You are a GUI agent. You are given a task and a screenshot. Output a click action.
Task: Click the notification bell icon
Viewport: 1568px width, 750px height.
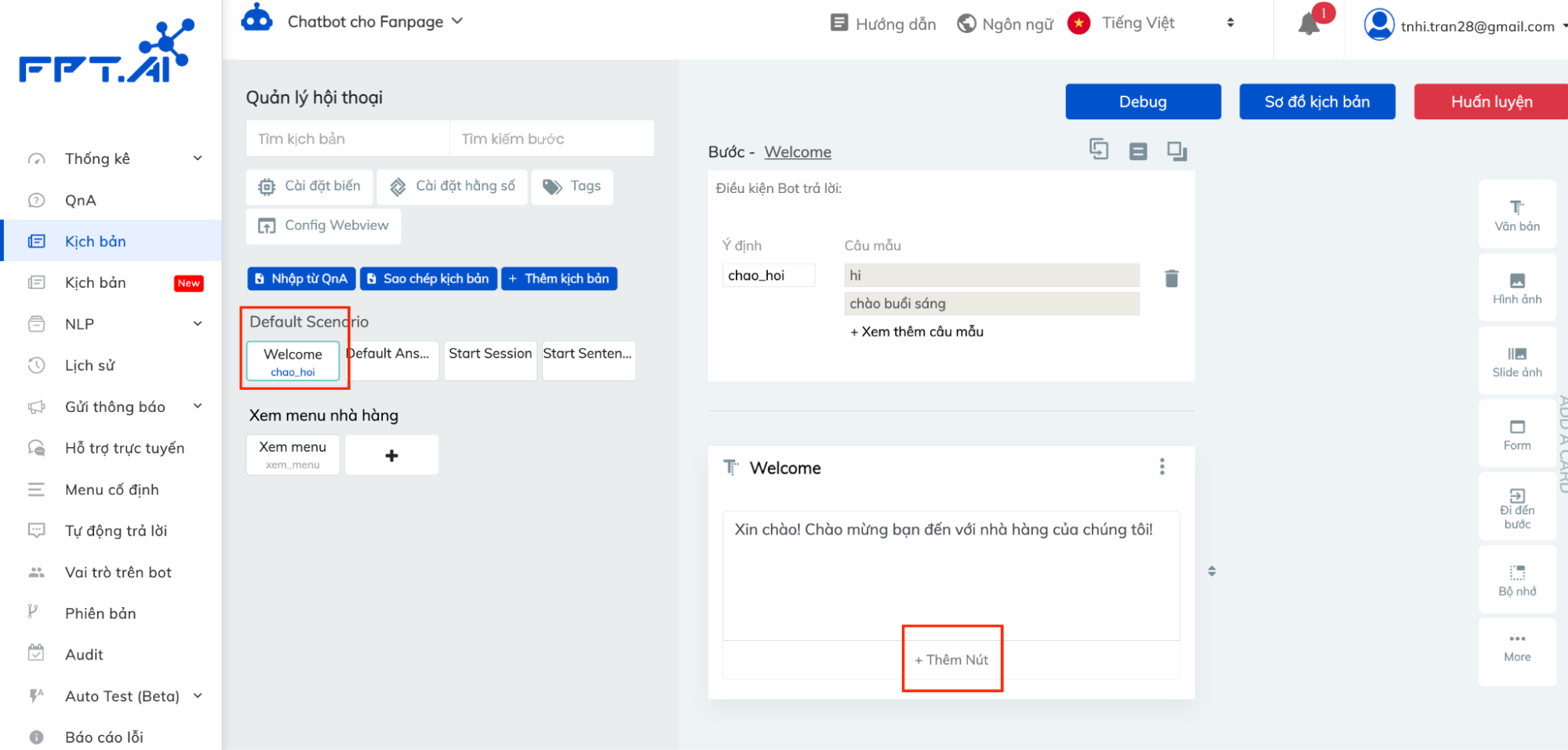pos(1308,24)
